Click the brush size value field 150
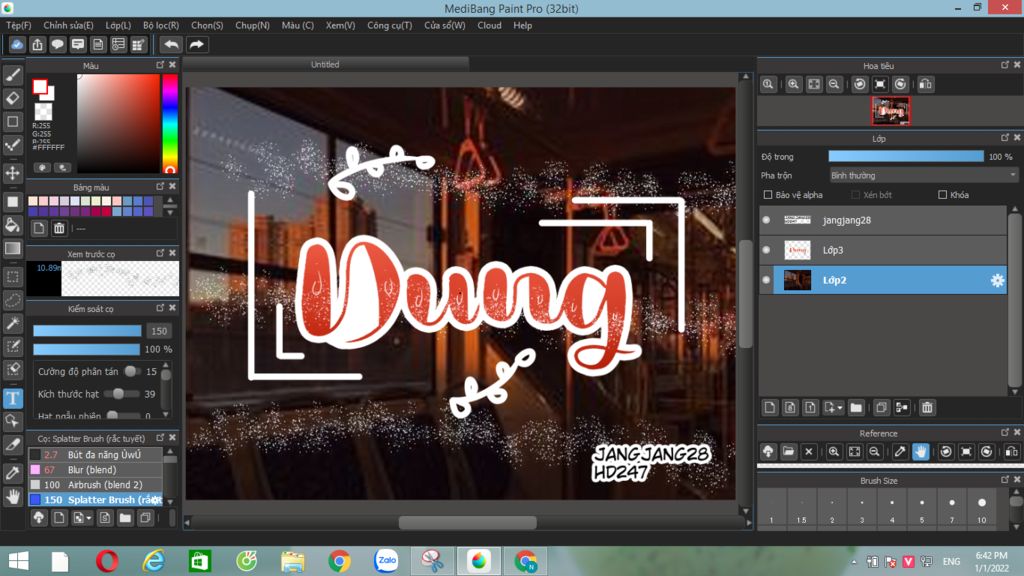Viewport: 1024px width, 576px height. click(159, 331)
